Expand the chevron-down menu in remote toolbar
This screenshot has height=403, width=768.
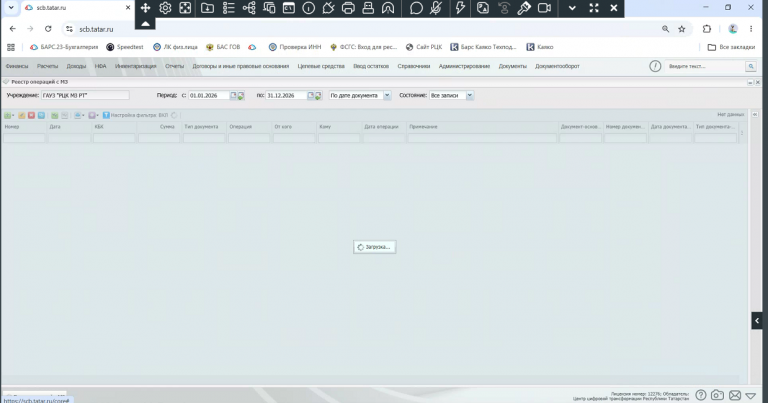572,8
